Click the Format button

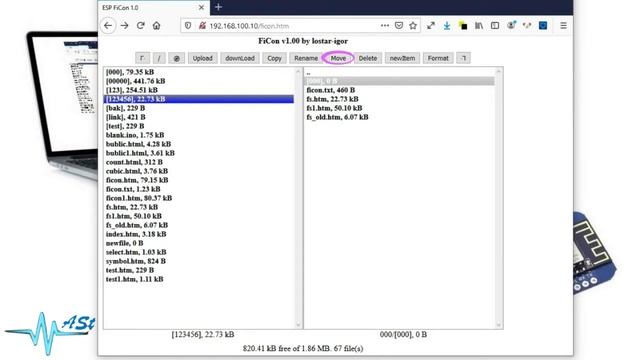click(438, 58)
